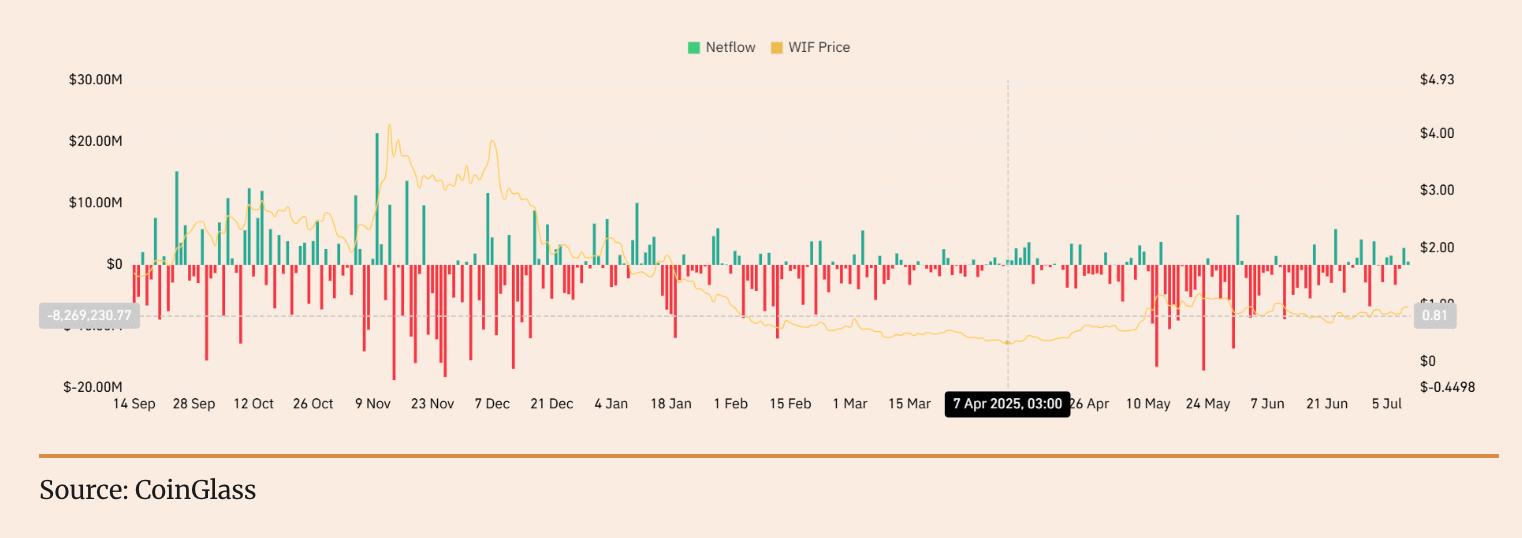Click the 0.81 price marker on right axis
This screenshot has height=538, width=1522.
(1433, 316)
